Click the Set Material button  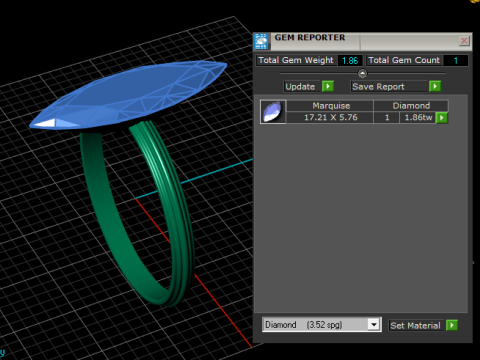[x=416, y=325]
